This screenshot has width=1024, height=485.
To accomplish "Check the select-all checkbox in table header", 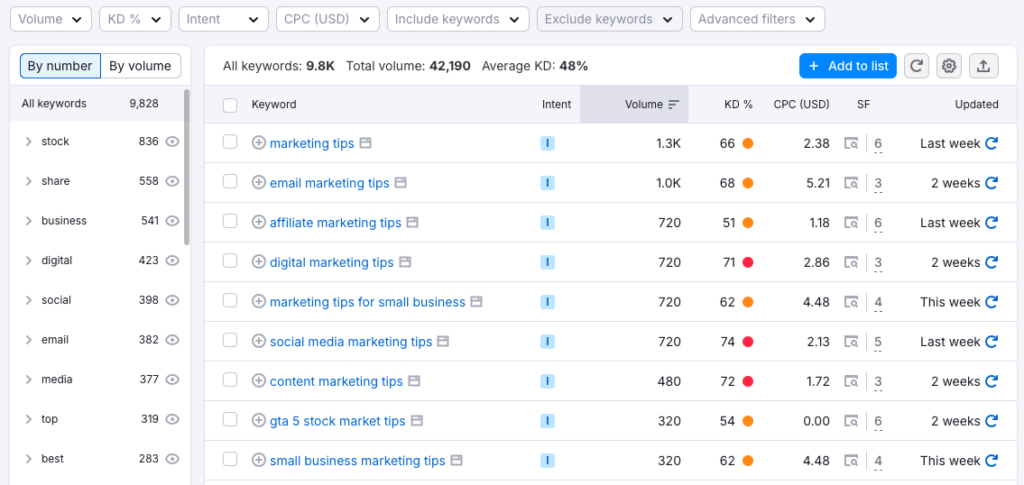I will [x=230, y=104].
